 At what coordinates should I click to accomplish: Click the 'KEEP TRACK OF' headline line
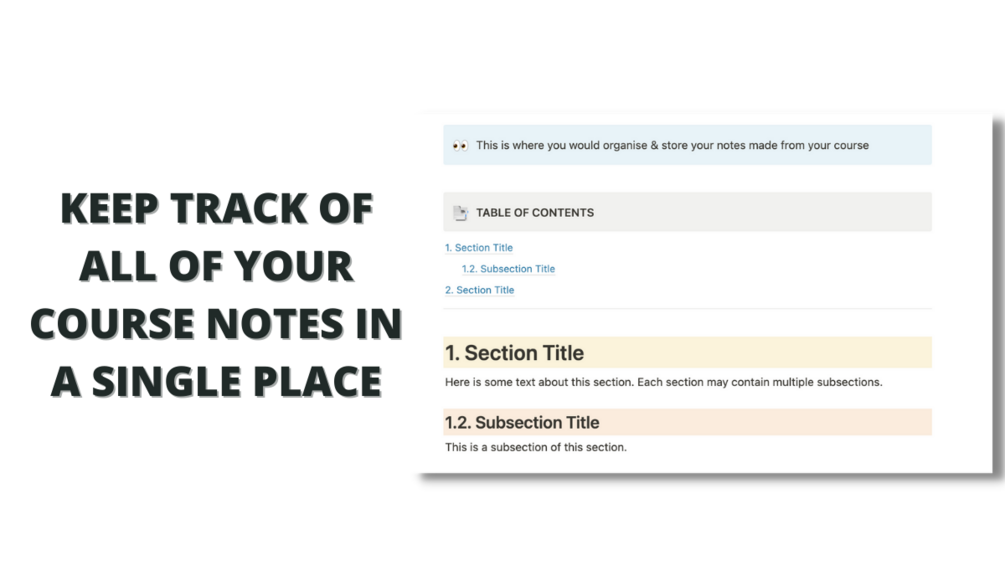click(x=217, y=208)
